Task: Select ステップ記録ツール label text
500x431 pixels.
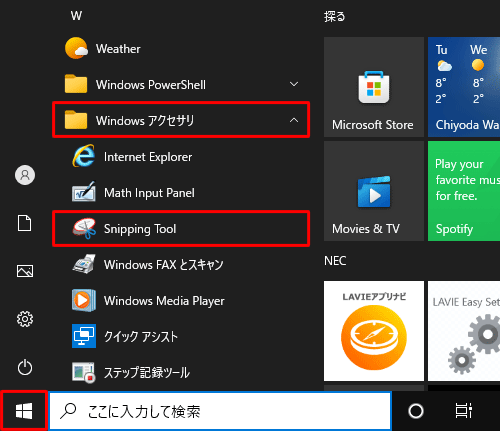Action: tap(147, 373)
